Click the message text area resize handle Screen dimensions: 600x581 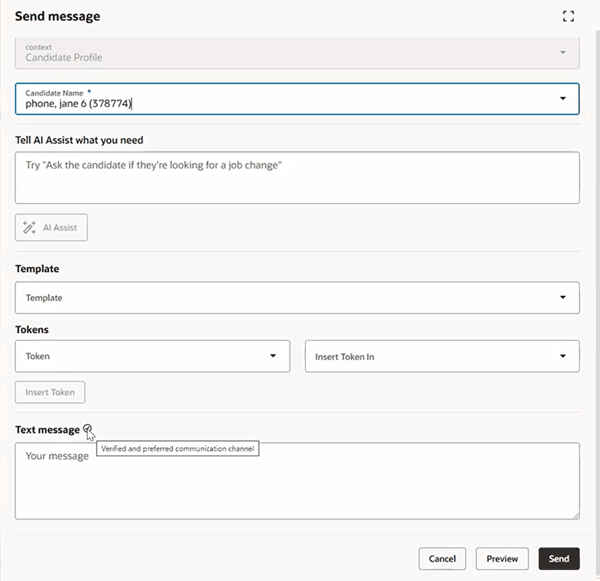(x=575, y=515)
